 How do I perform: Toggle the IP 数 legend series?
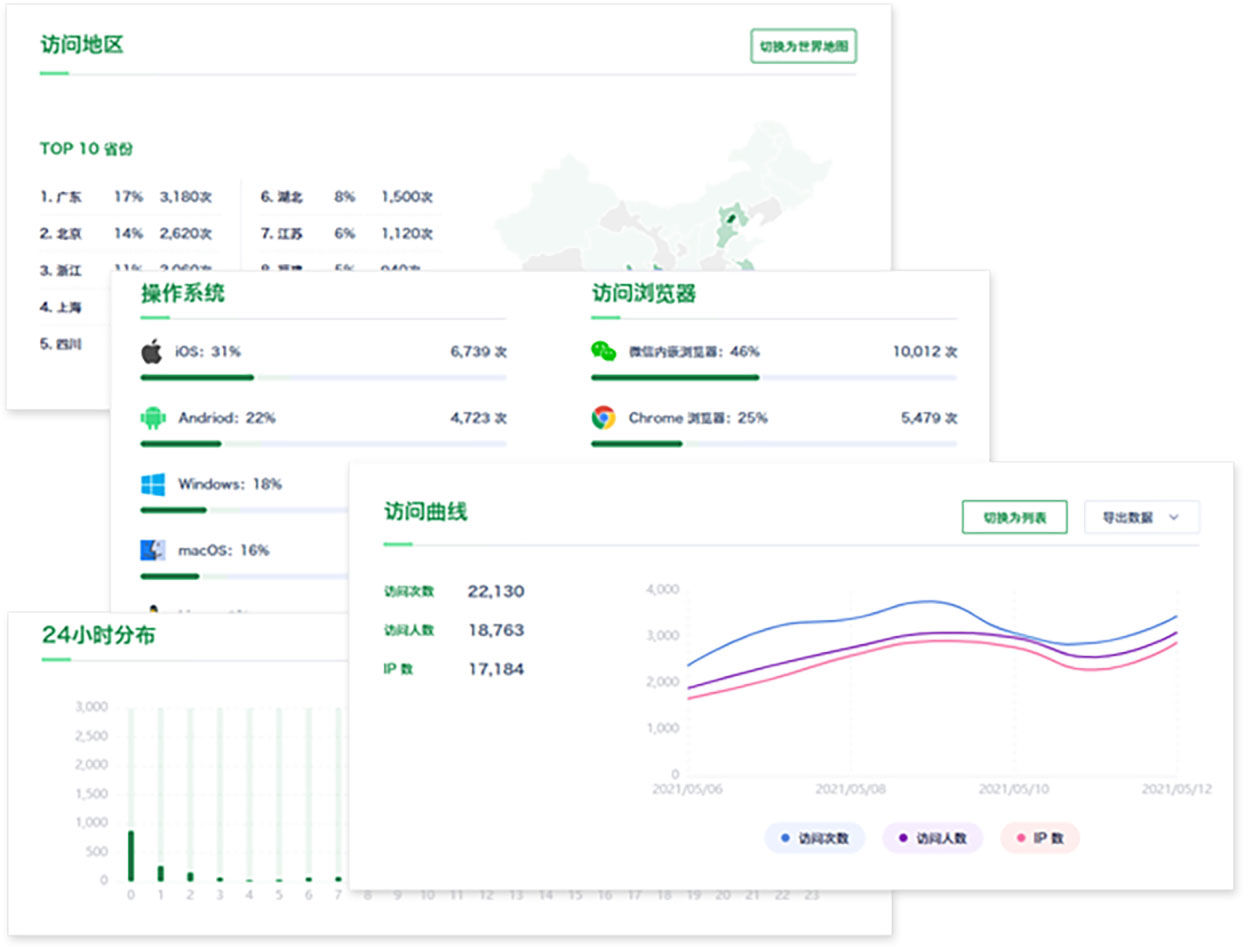click(x=1039, y=838)
